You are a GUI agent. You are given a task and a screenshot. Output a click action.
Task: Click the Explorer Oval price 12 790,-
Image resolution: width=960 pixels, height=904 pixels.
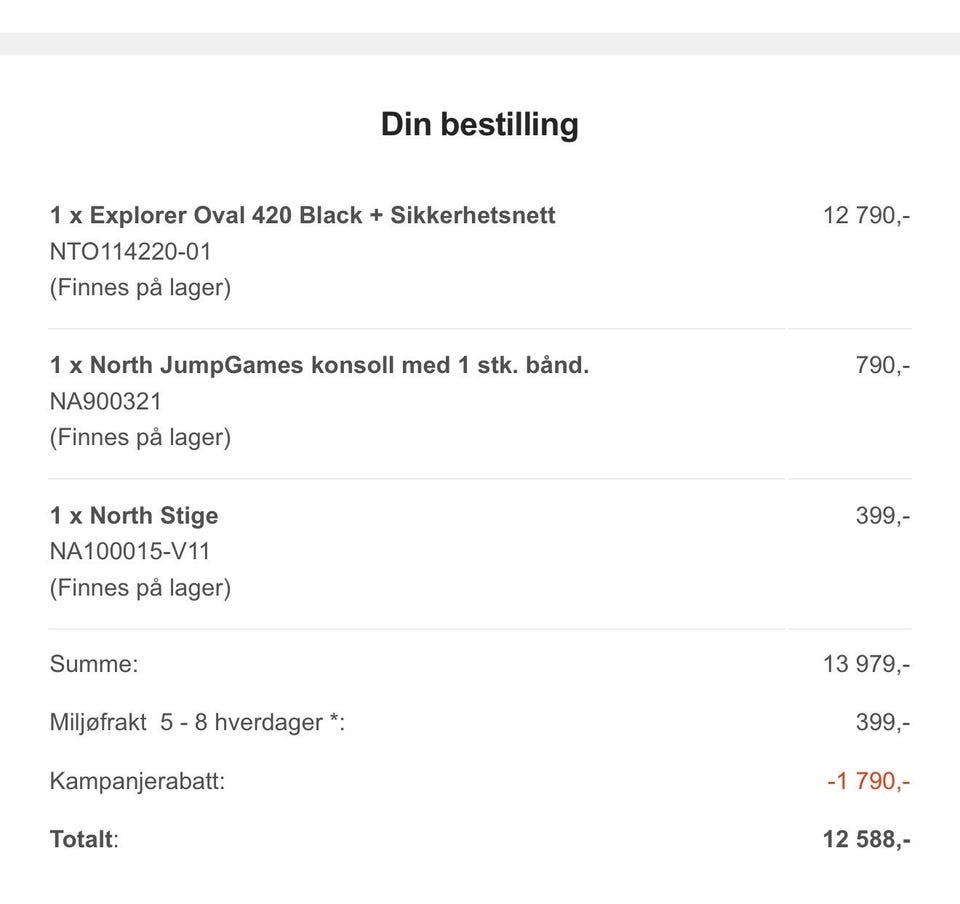(x=866, y=215)
